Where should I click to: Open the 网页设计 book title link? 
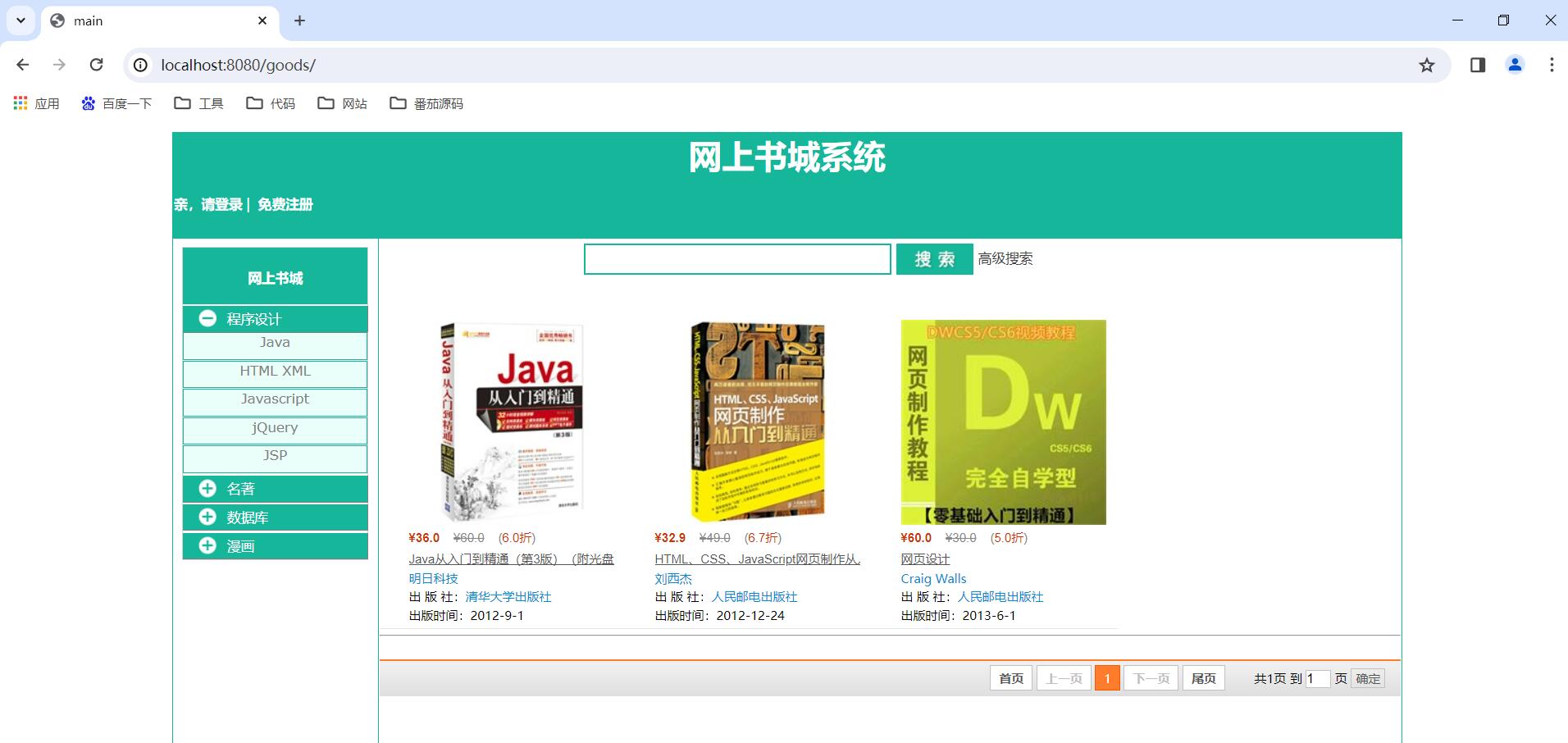point(925,559)
